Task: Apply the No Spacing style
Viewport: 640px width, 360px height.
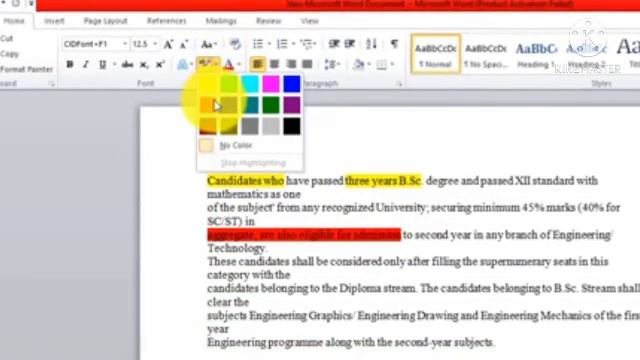Action: (486, 54)
